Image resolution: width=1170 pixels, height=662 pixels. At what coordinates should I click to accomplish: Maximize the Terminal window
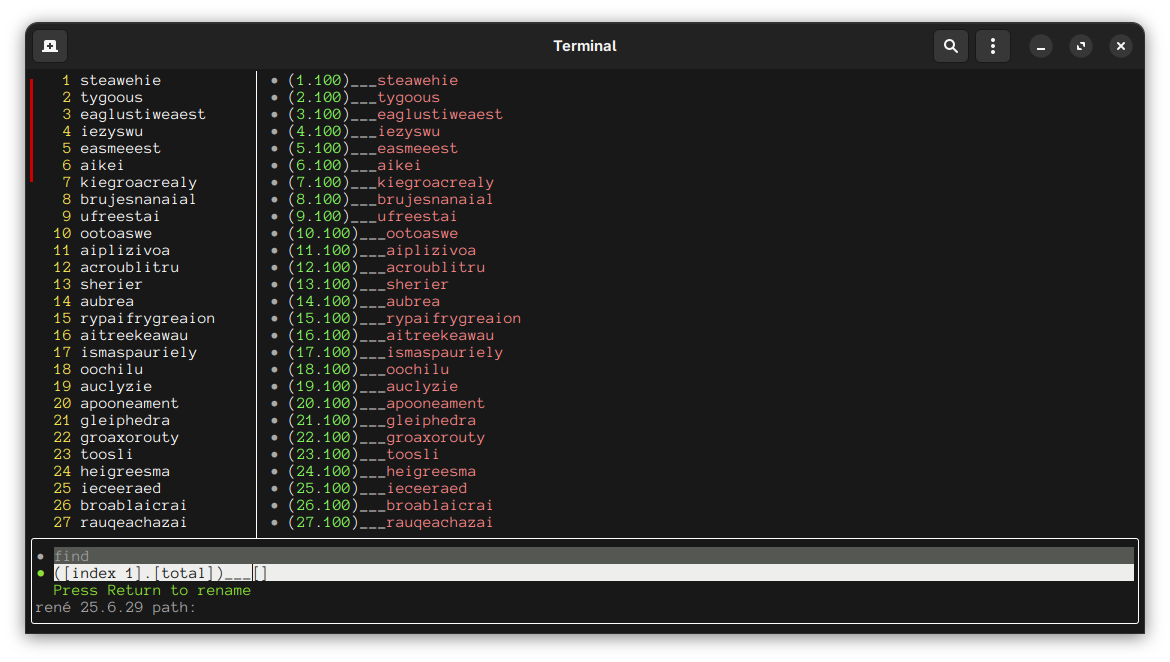click(x=1081, y=46)
